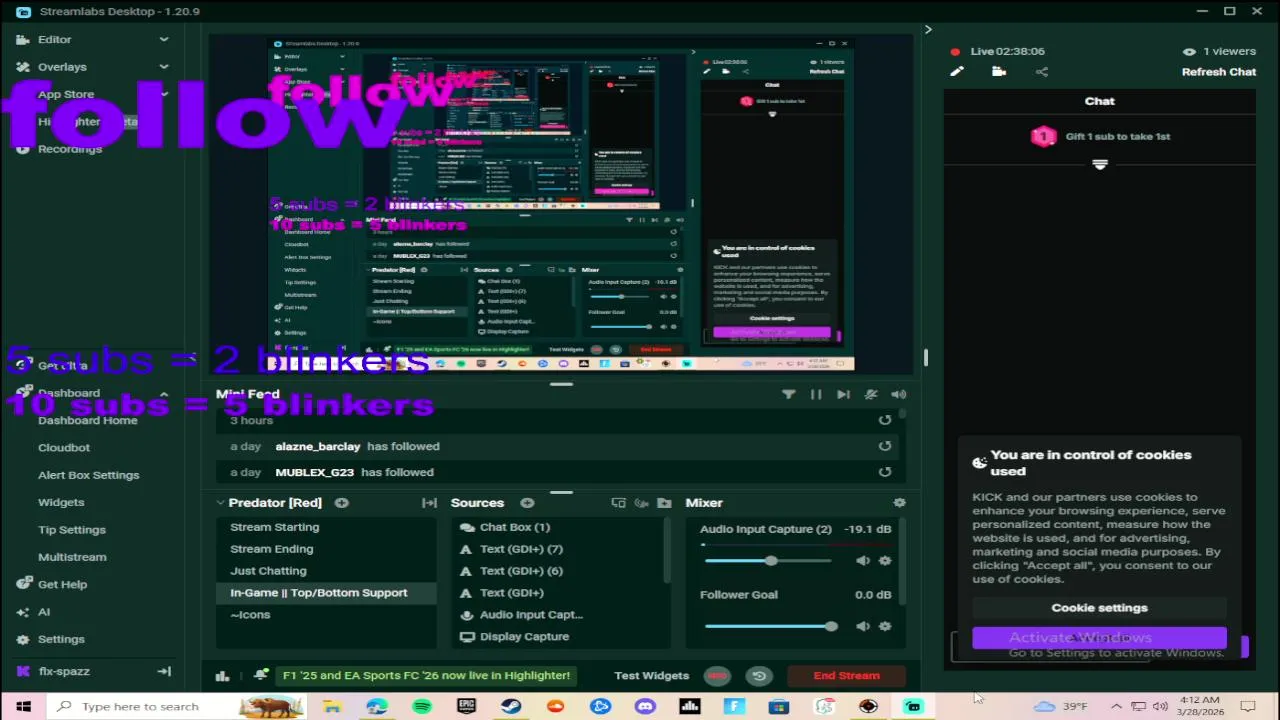Click the scene transitions icon
The height and width of the screenshot is (720, 1280).
coord(429,503)
